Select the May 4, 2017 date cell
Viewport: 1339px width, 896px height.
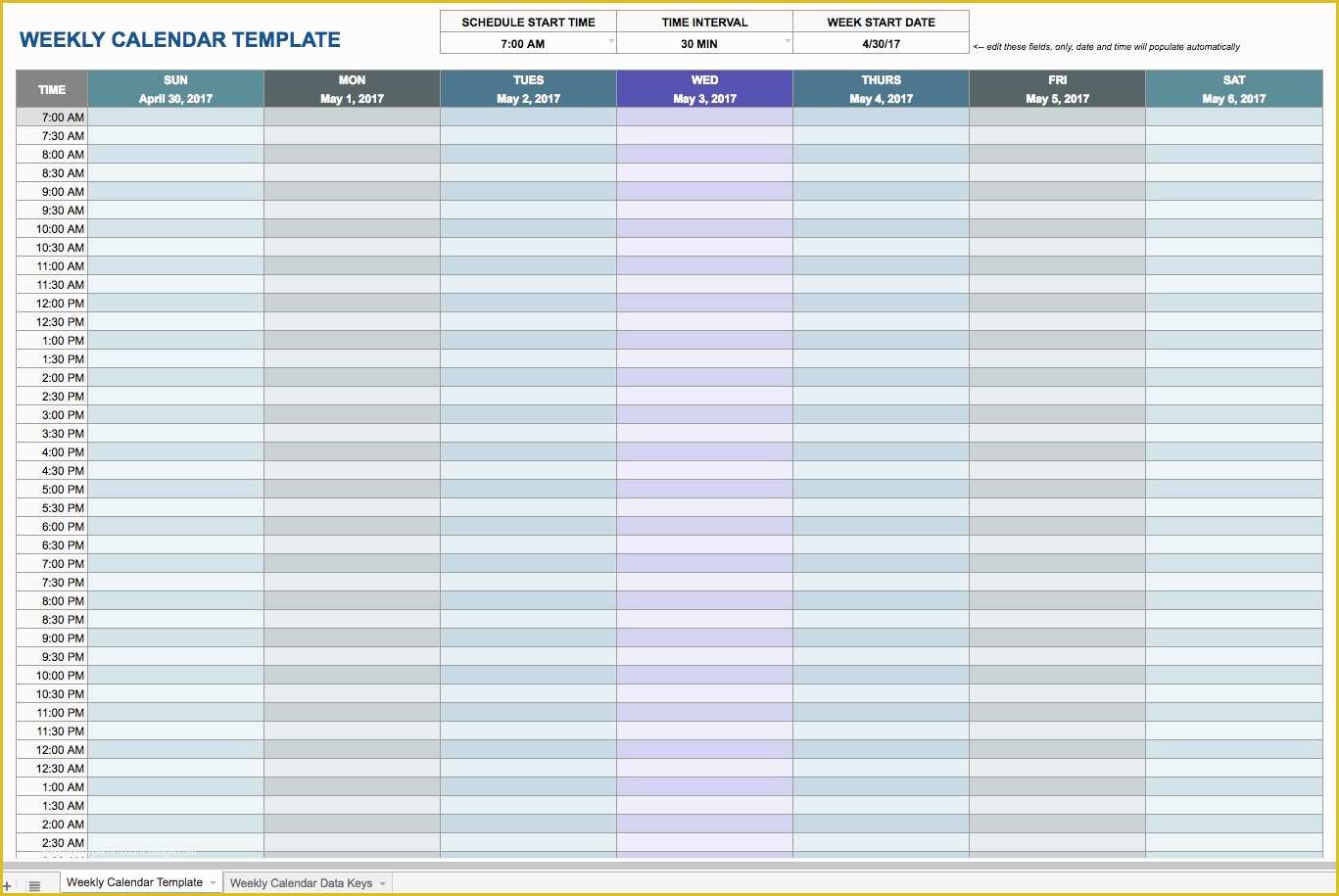pos(881,99)
